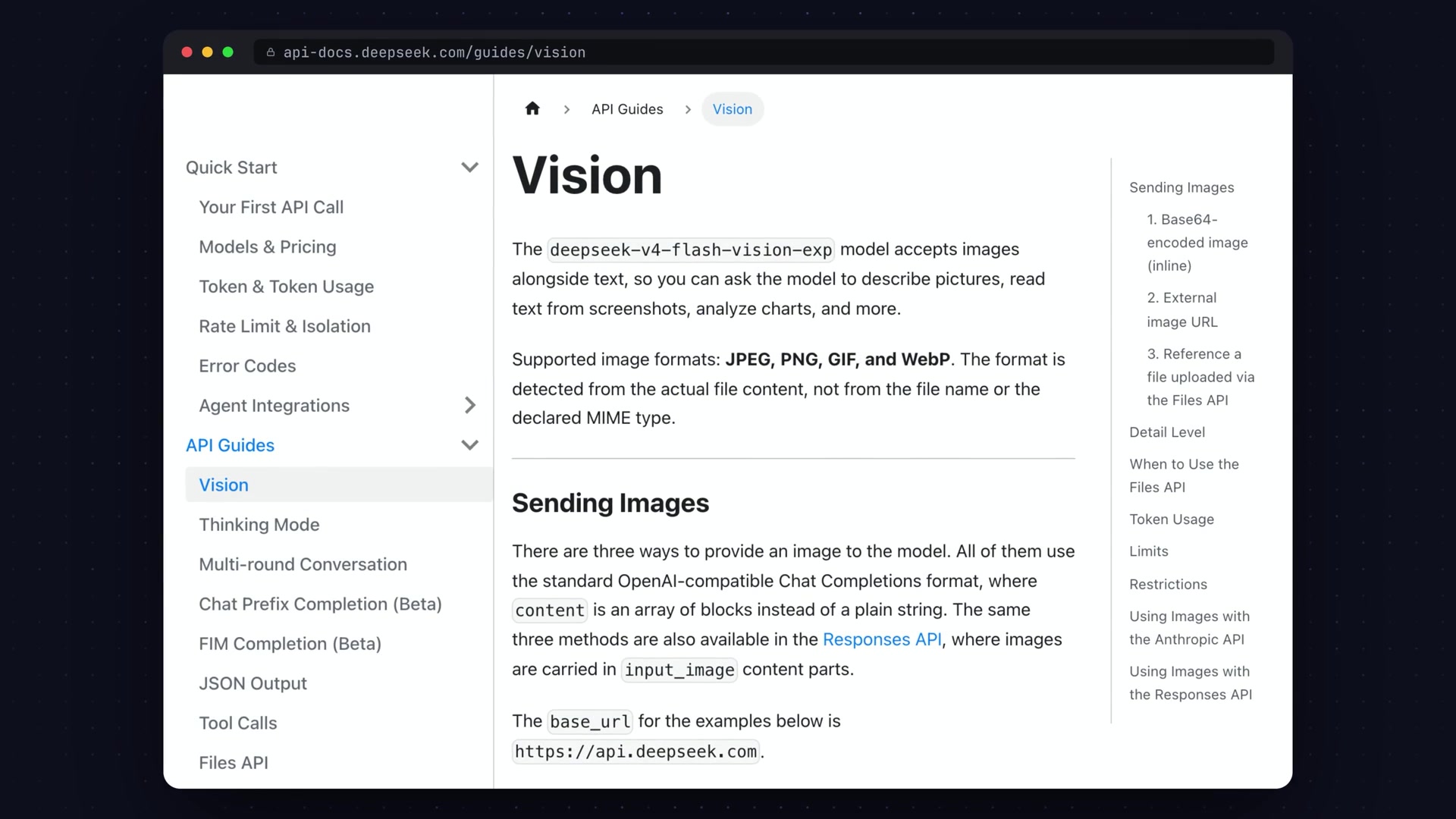The height and width of the screenshot is (819, 1456).
Task: Jump to Using Images with Anthropic API
Action: [x=1189, y=628]
